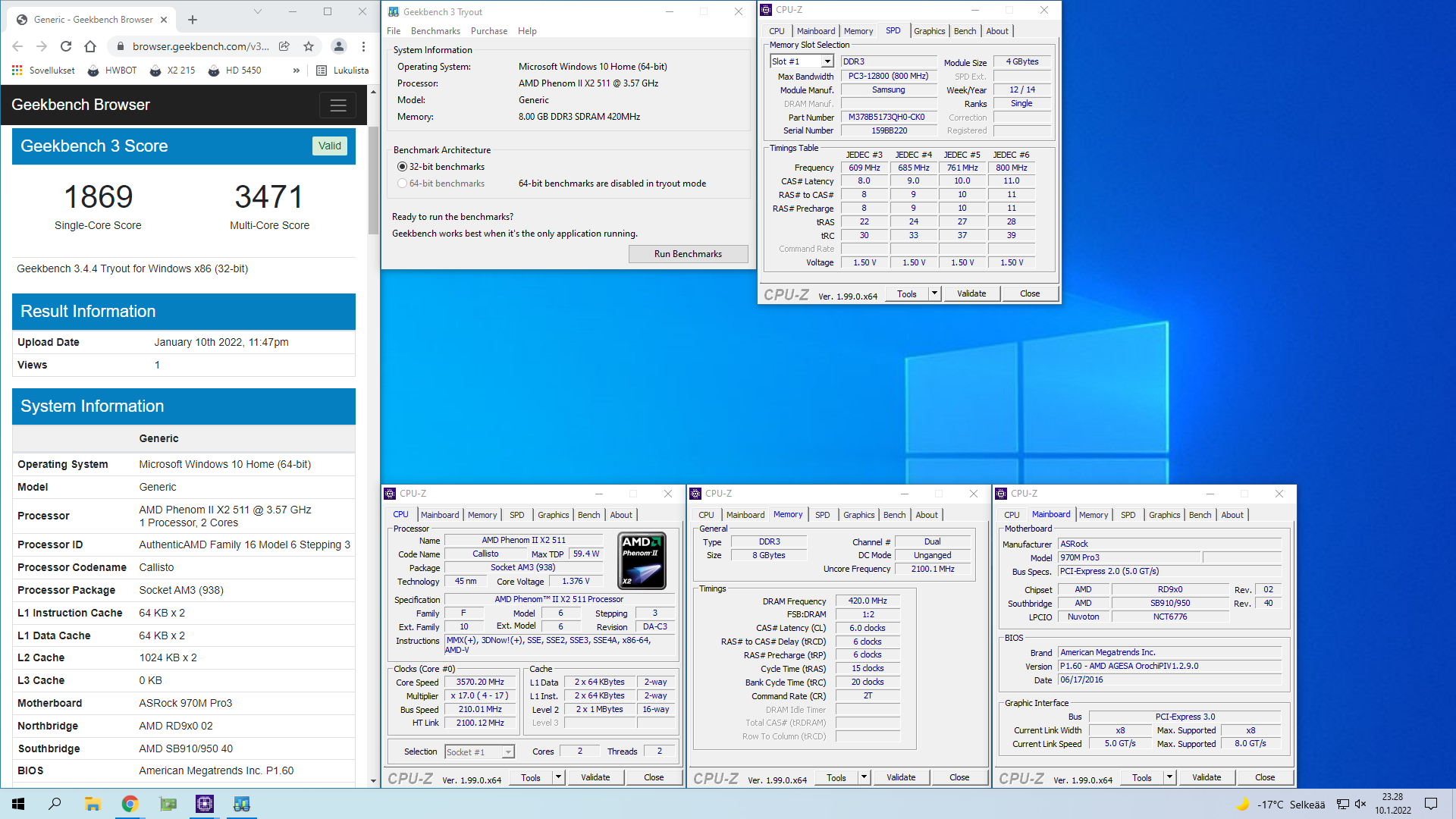Click the Multi-Core Score value 3471
1456x819 pixels.
[269, 197]
